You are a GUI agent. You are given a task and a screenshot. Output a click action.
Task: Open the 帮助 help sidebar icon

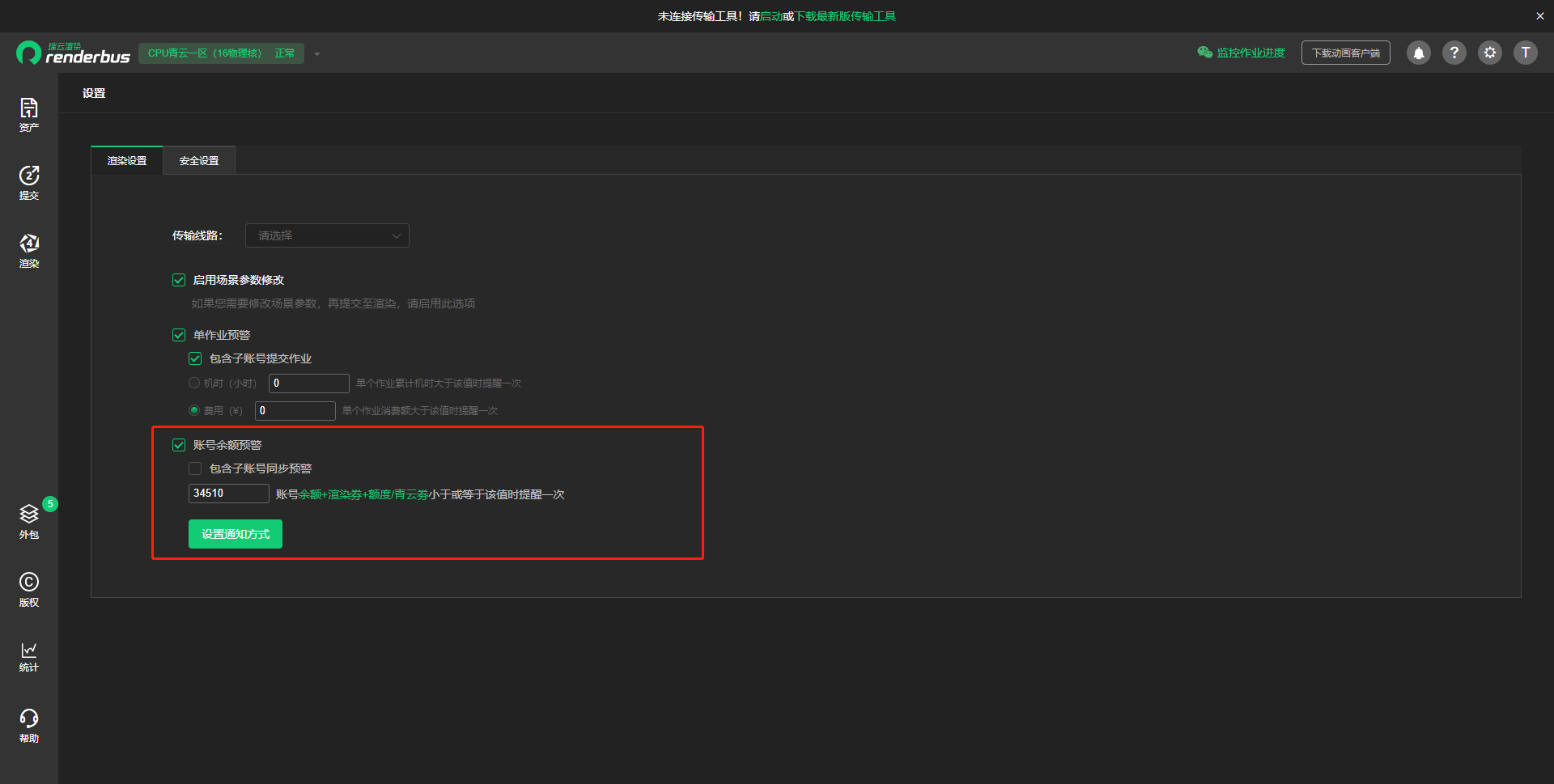click(29, 726)
